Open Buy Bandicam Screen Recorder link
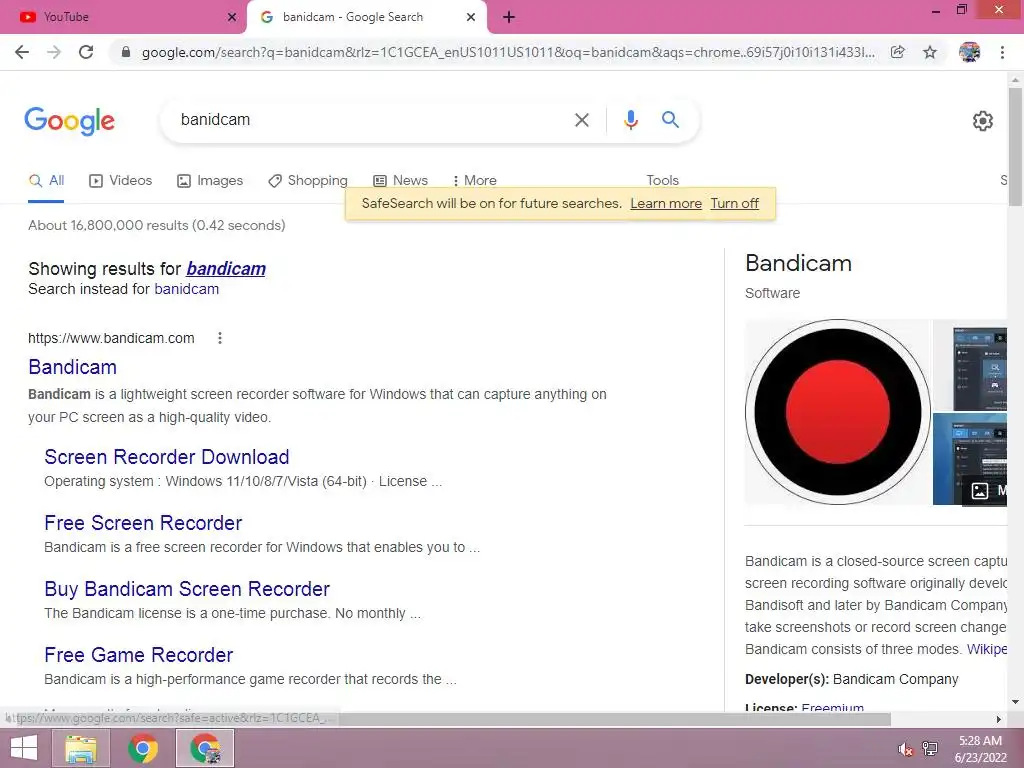 187,589
